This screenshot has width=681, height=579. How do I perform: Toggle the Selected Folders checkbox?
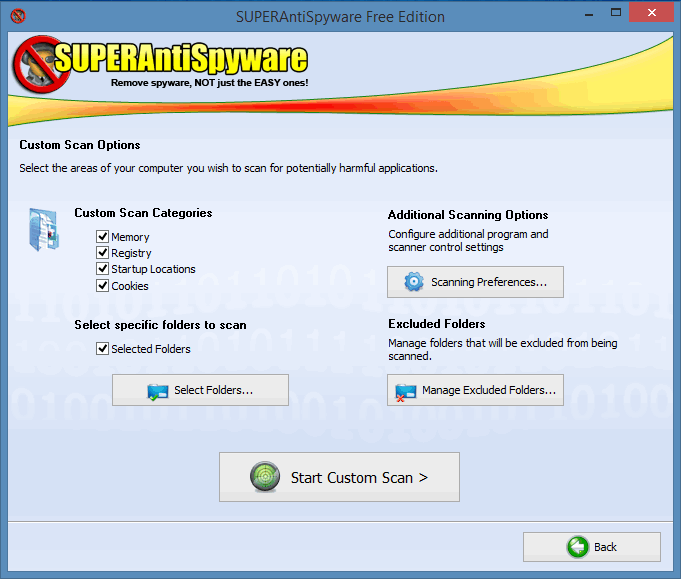tap(102, 349)
